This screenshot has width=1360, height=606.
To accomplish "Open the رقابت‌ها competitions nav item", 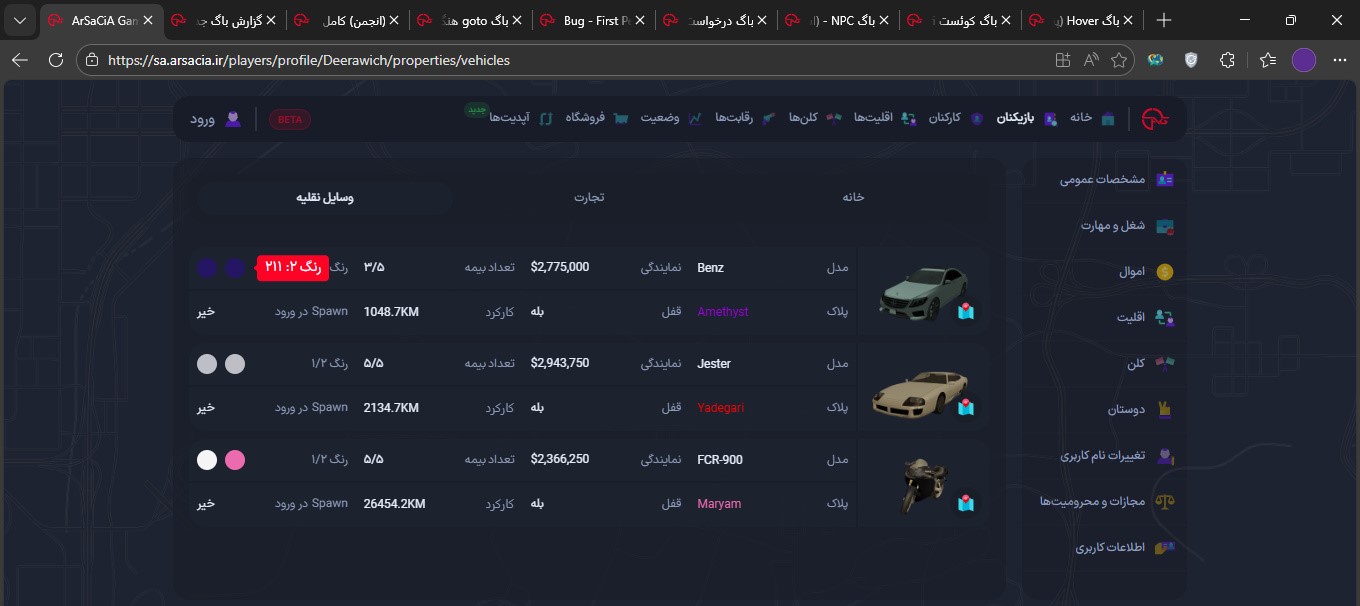I will 745,118.
